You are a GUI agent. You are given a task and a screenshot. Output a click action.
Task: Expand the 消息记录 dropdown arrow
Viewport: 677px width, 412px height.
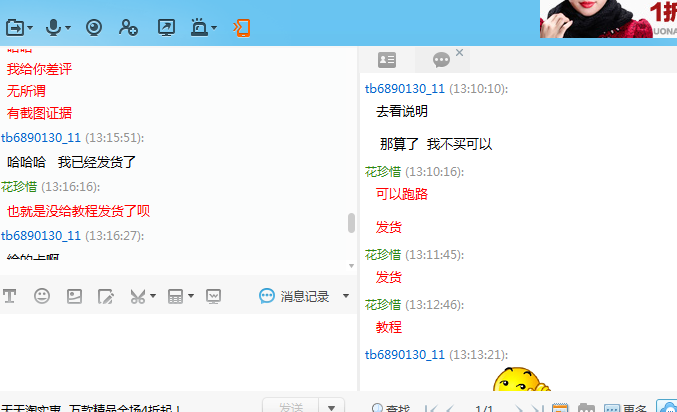(x=346, y=296)
